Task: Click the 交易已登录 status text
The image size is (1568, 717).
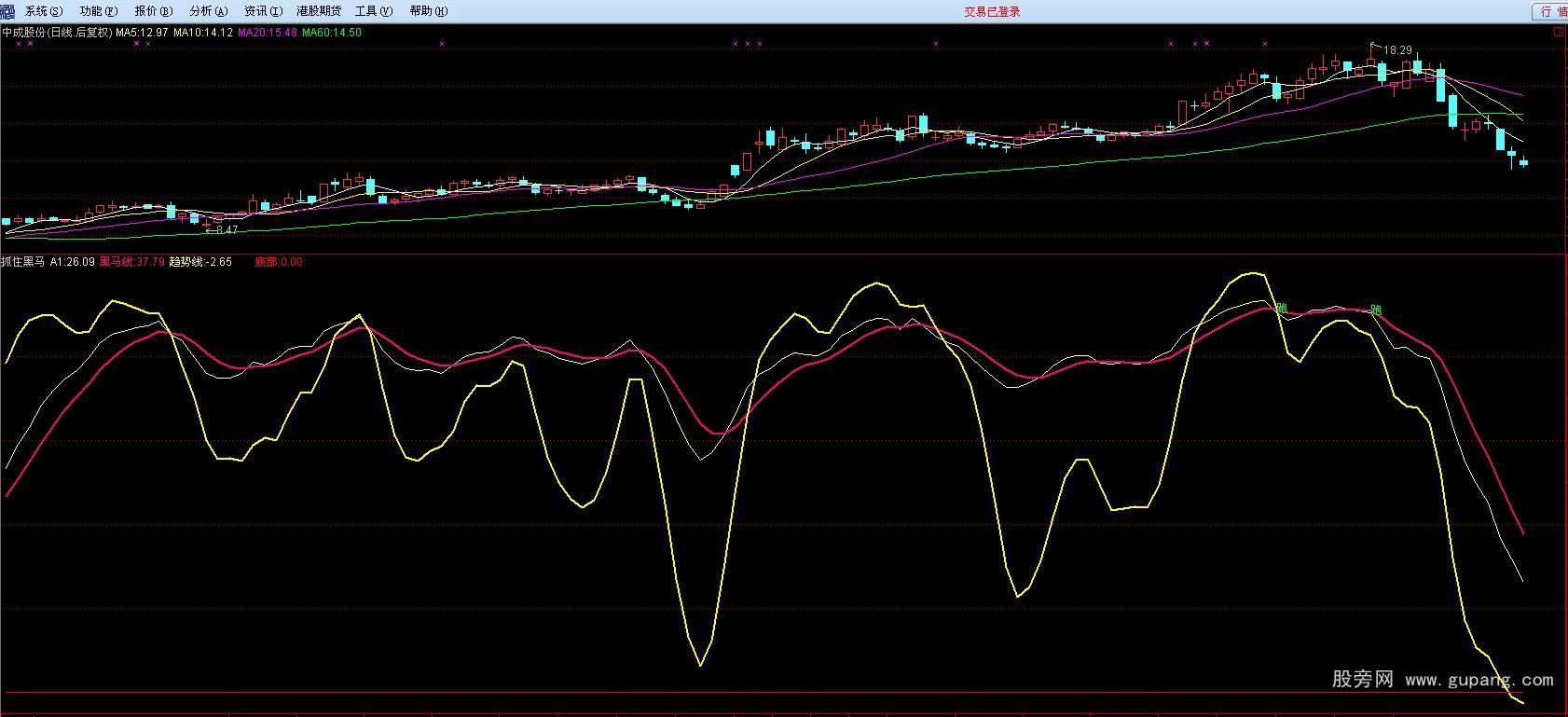Action: pos(992,11)
